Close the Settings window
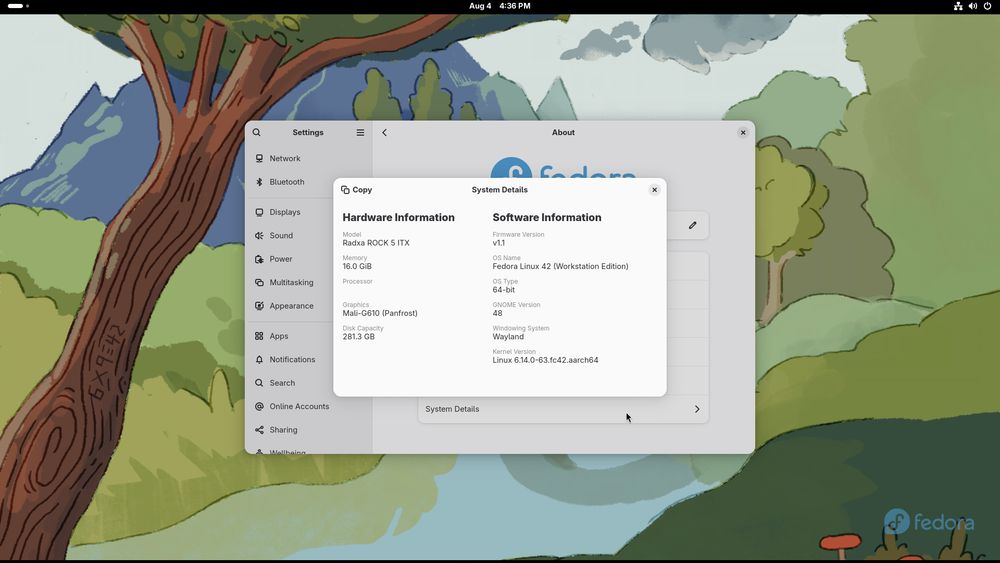The height and width of the screenshot is (563, 1000). [x=743, y=133]
